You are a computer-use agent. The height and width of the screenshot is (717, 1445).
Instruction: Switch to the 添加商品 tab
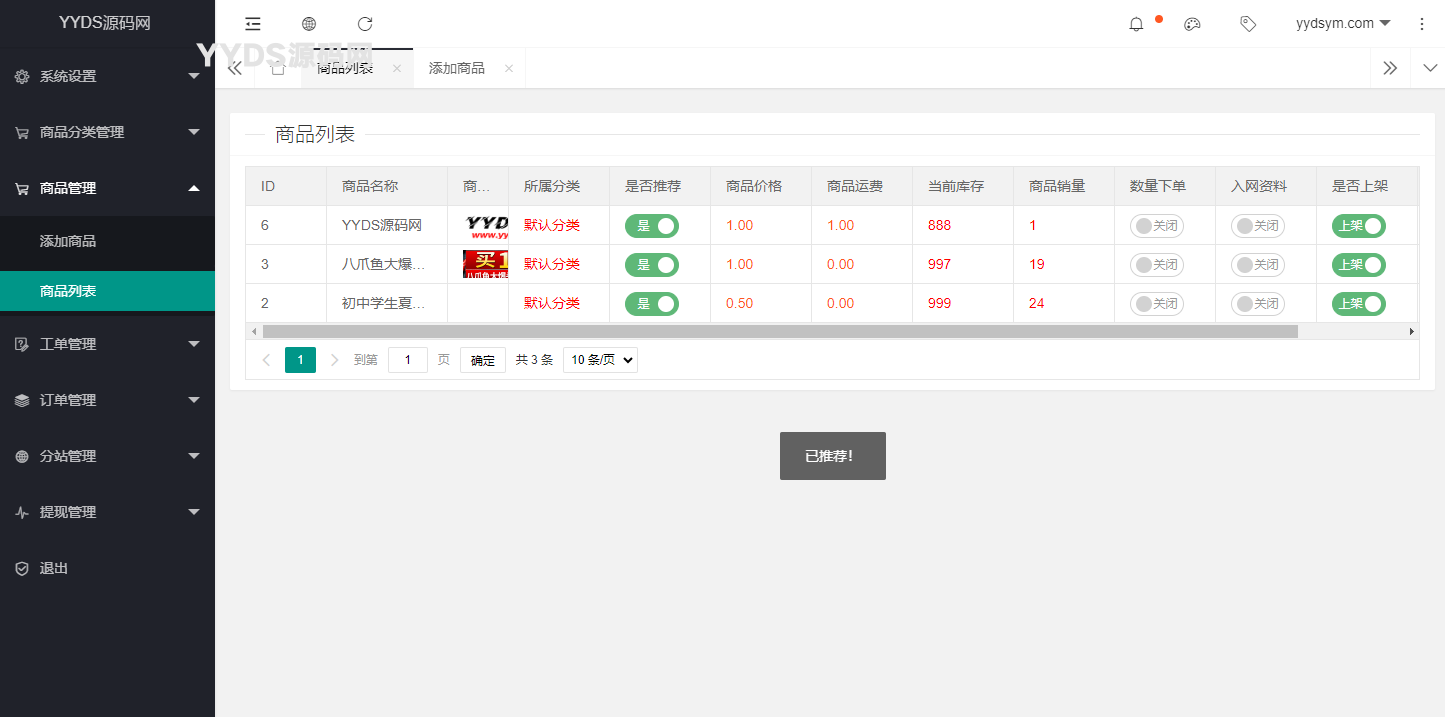(x=457, y=68)
